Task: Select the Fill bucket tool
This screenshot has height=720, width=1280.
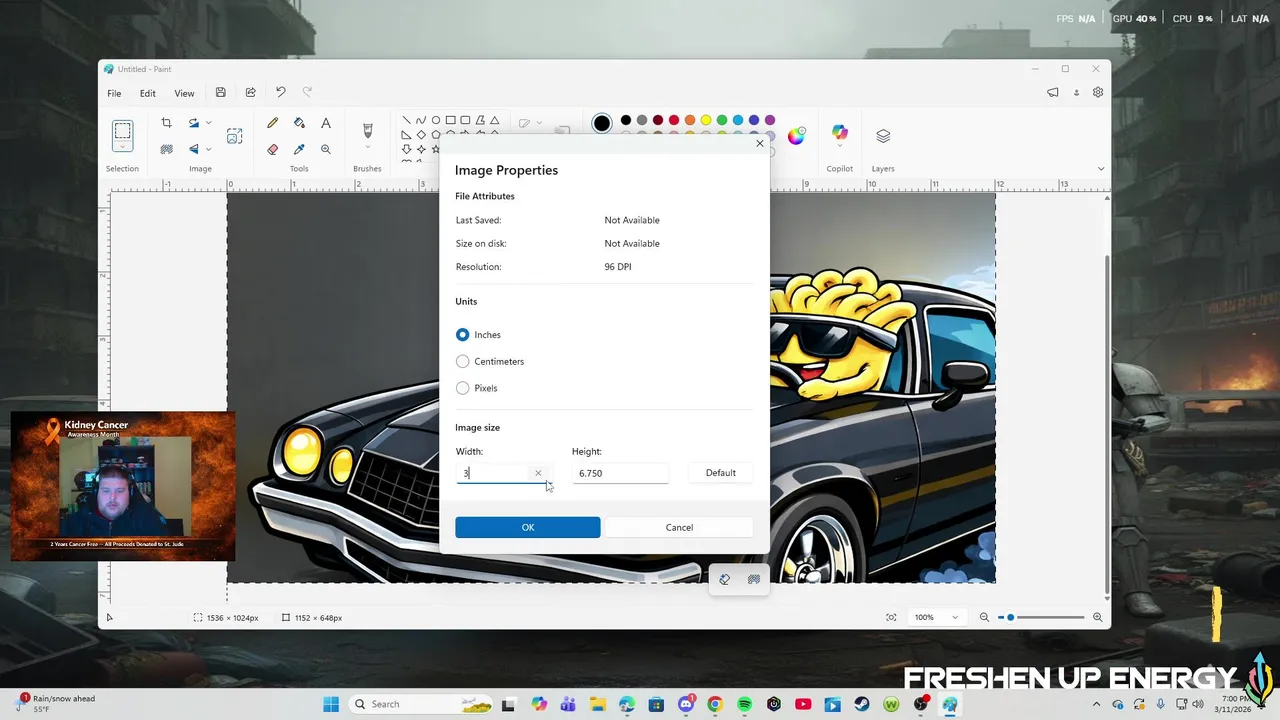Action: click(299, 123)
